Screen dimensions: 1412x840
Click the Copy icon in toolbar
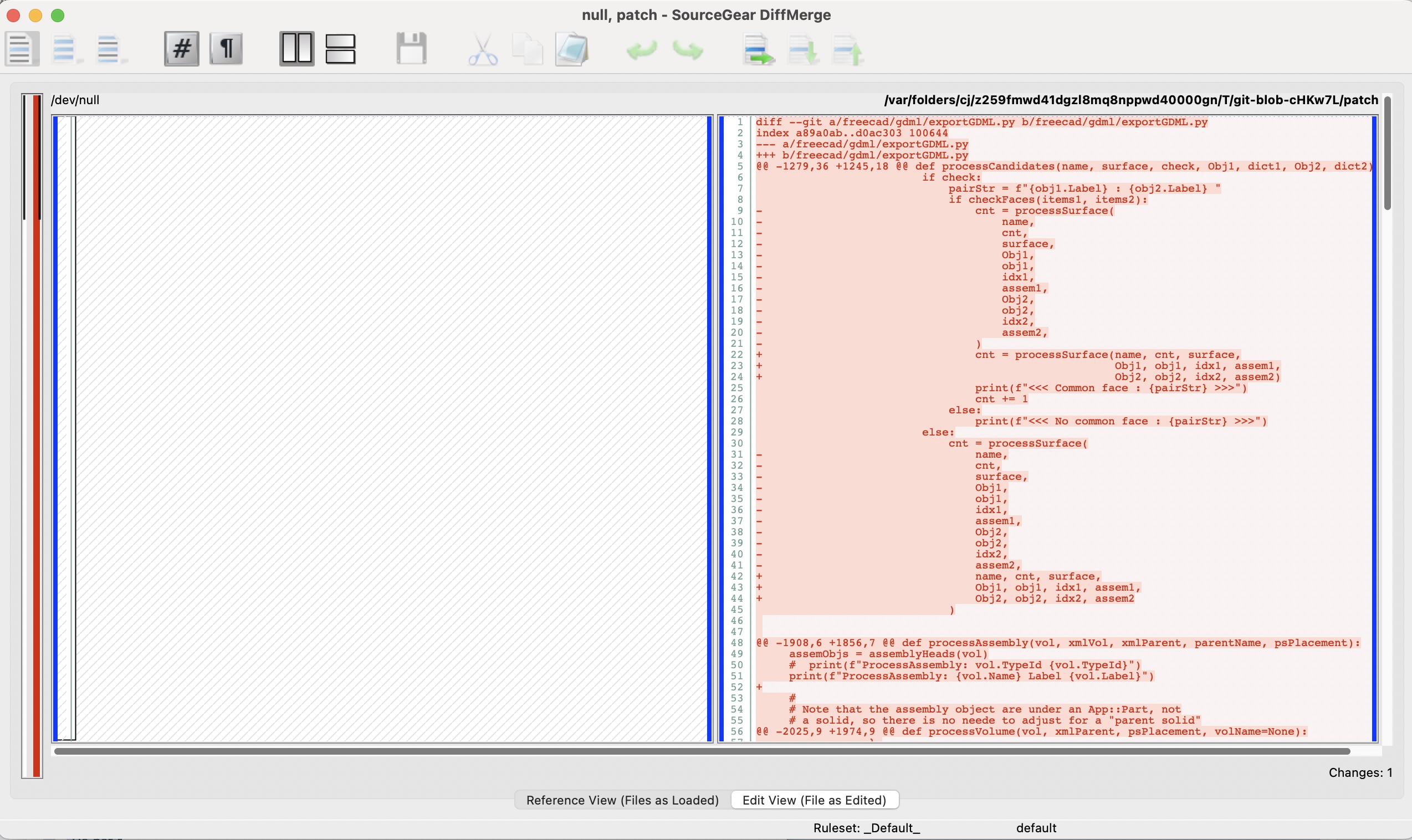click(528, 49)
